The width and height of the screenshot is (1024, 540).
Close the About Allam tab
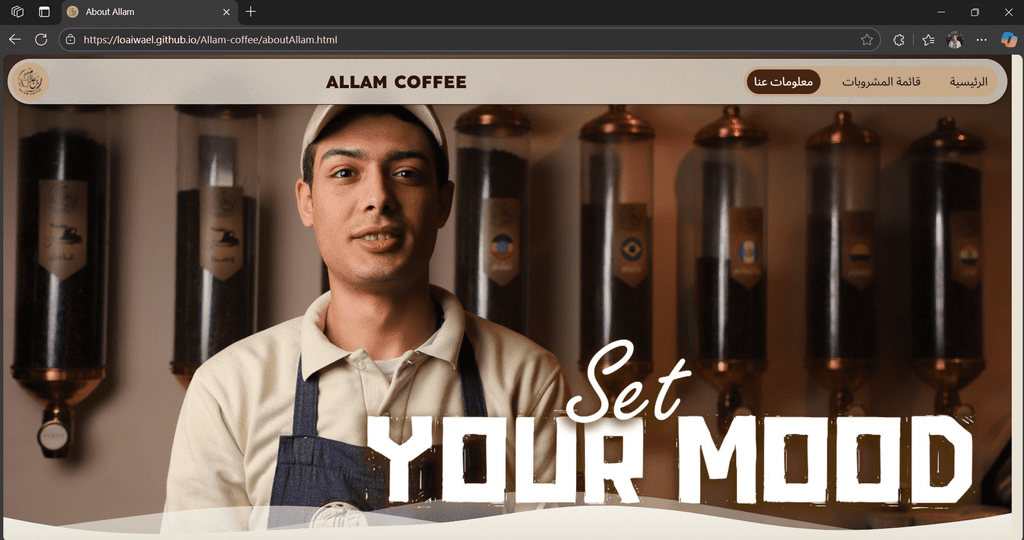click(227, 12)
